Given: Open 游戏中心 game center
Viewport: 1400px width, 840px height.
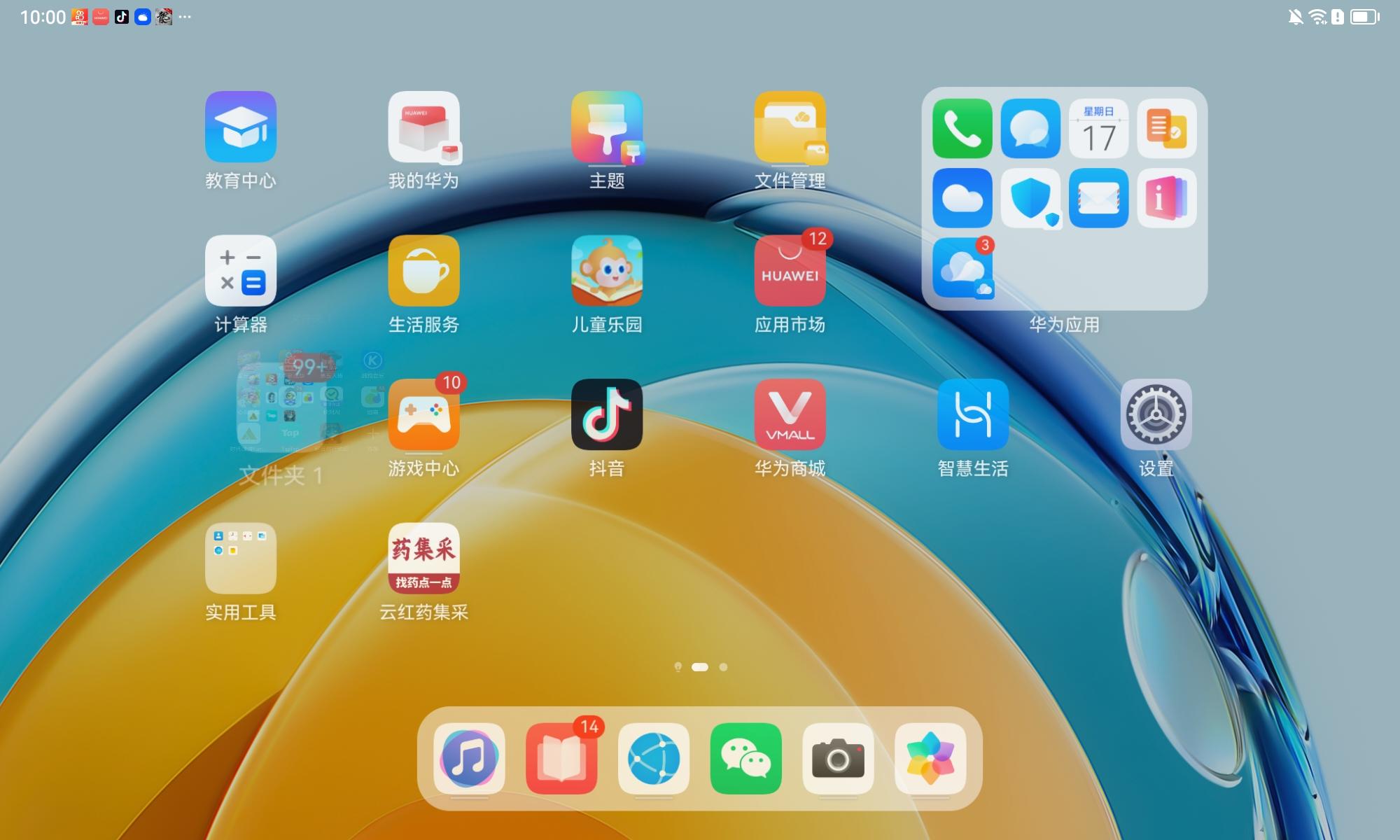Looking at the screenshot, I should point(423,414).
